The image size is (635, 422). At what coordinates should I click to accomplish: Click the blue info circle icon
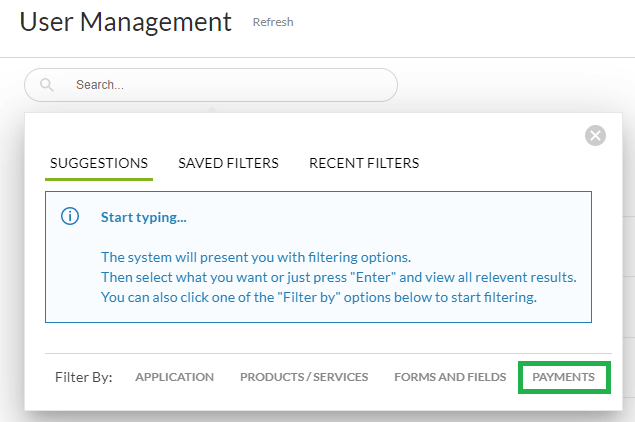click(70, 217)
